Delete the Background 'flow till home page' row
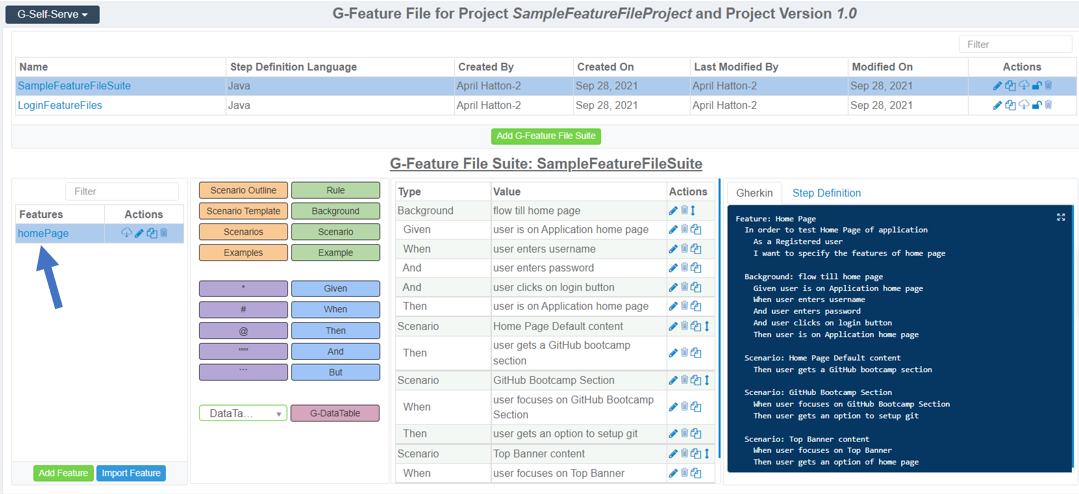Image resolution: width=1079 pixels, height=494 pixels. 685,211
